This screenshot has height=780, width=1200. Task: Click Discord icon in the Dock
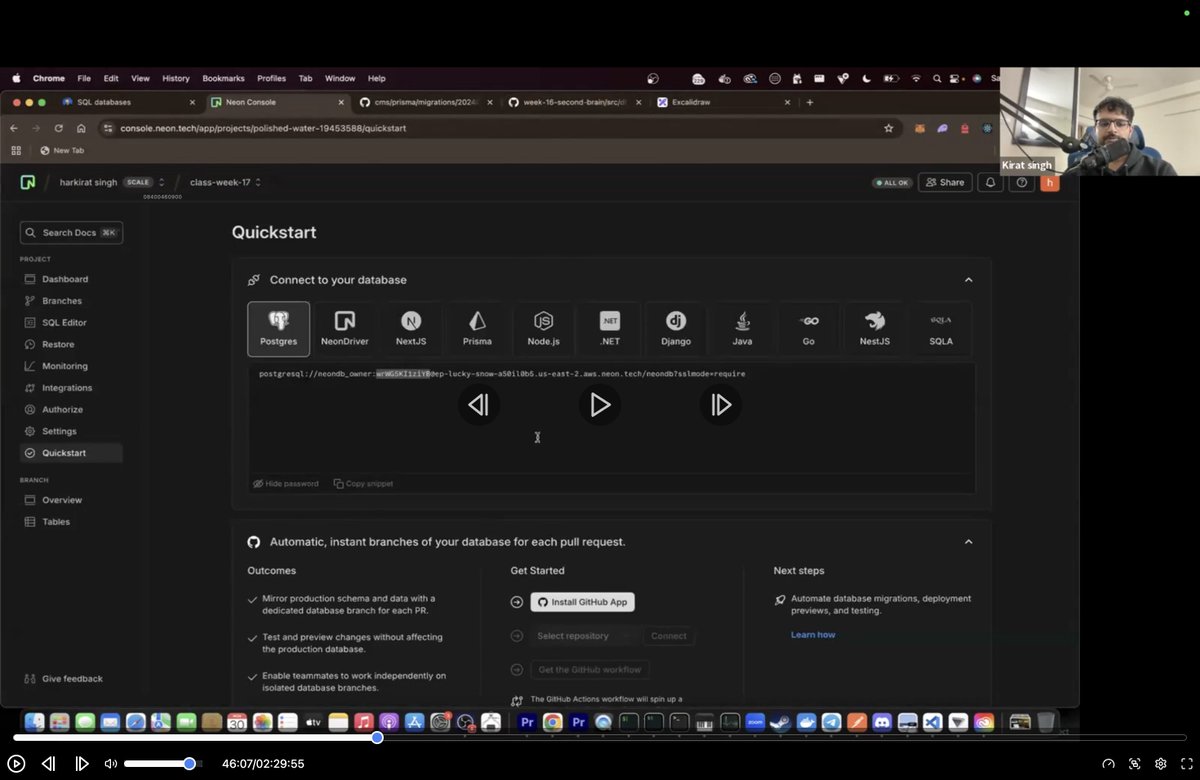pos(882,721)
